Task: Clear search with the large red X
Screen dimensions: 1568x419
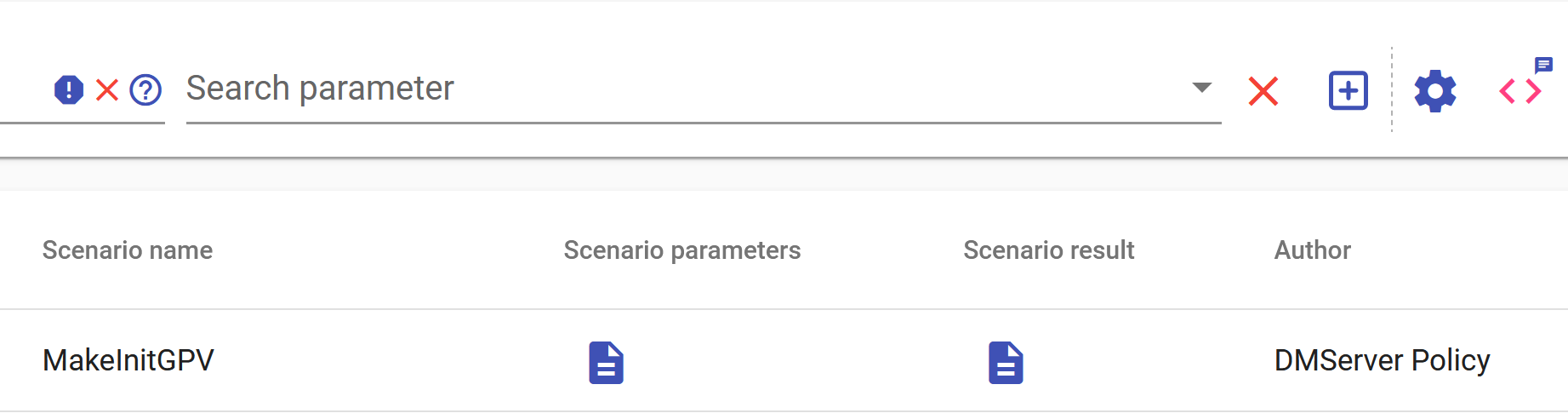Action: coord(1263,91)
